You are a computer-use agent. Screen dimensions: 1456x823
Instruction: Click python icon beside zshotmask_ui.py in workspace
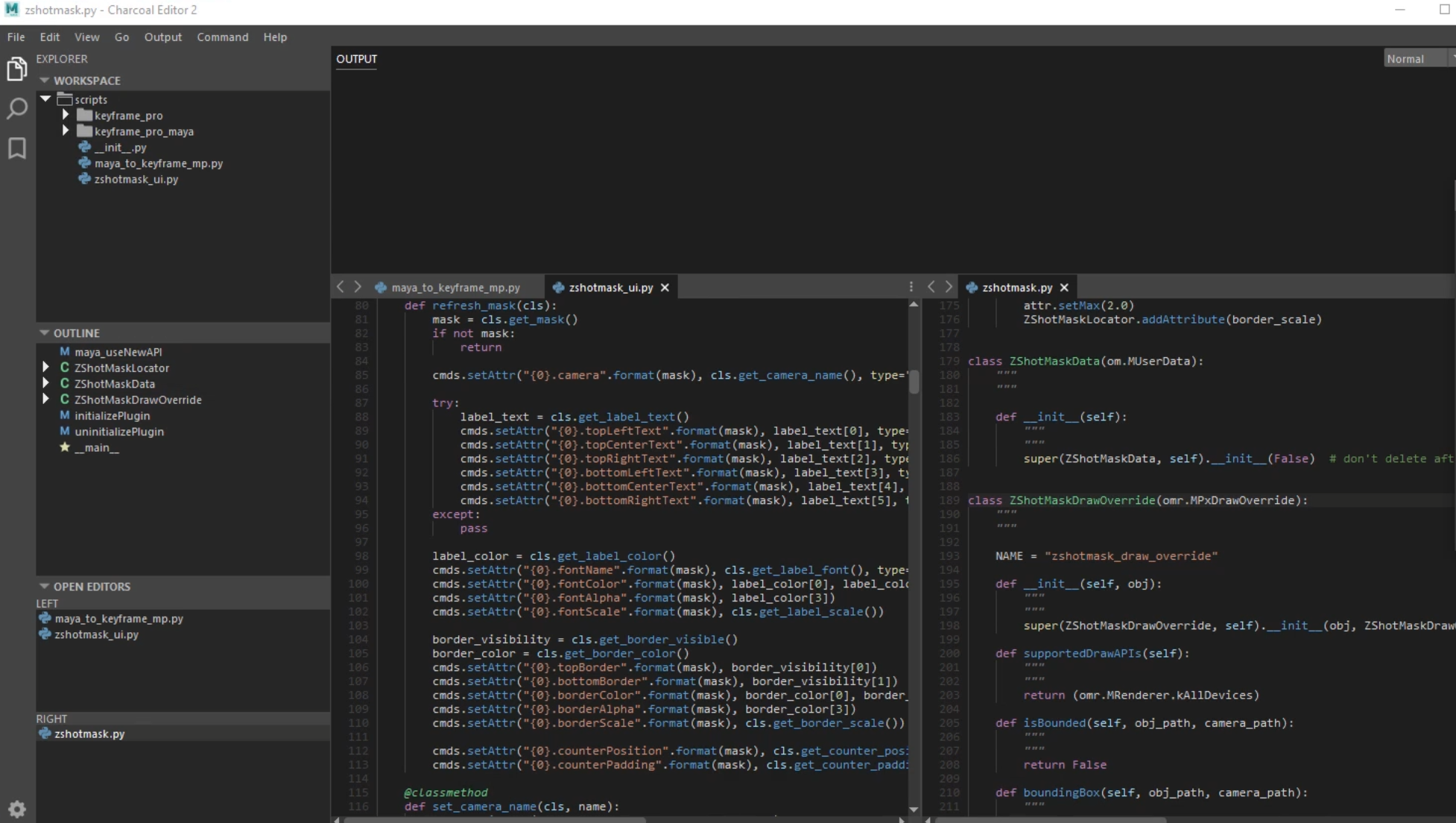85,179
